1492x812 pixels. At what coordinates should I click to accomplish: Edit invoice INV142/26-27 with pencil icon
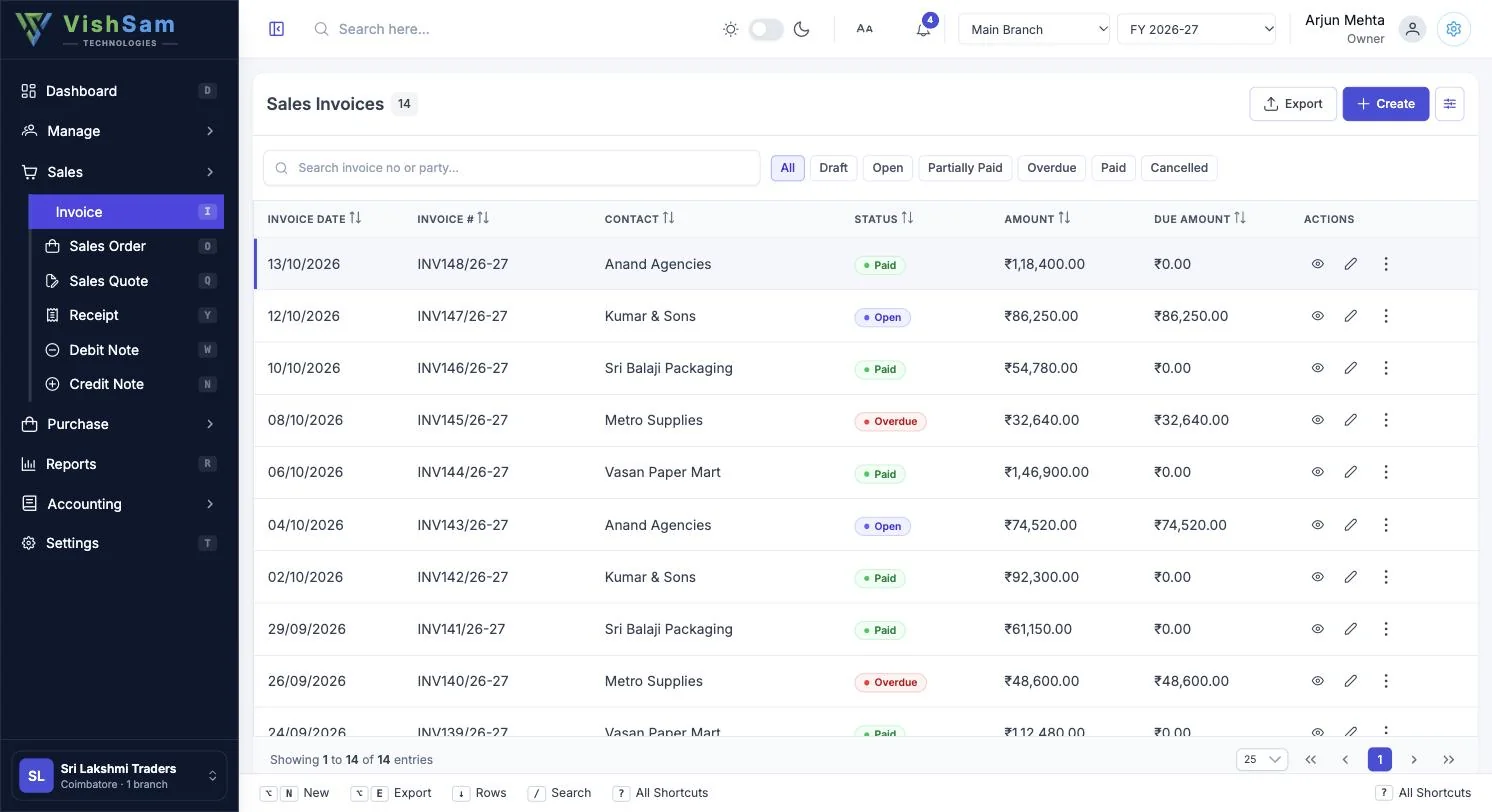pyautogui.click(x=1350, y=577)
